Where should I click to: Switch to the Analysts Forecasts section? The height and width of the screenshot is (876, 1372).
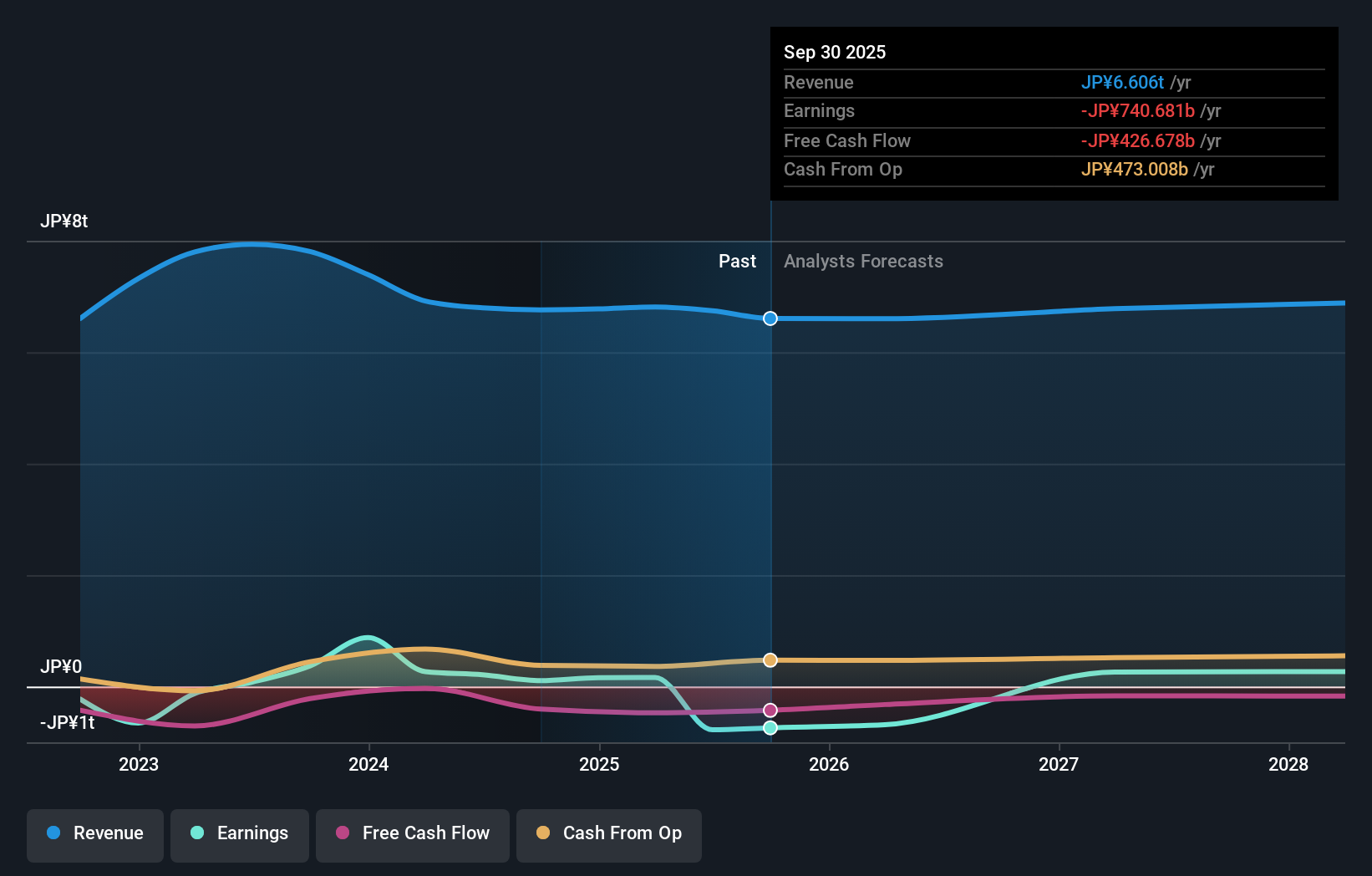pyautogui.click(x=863, y=261)
